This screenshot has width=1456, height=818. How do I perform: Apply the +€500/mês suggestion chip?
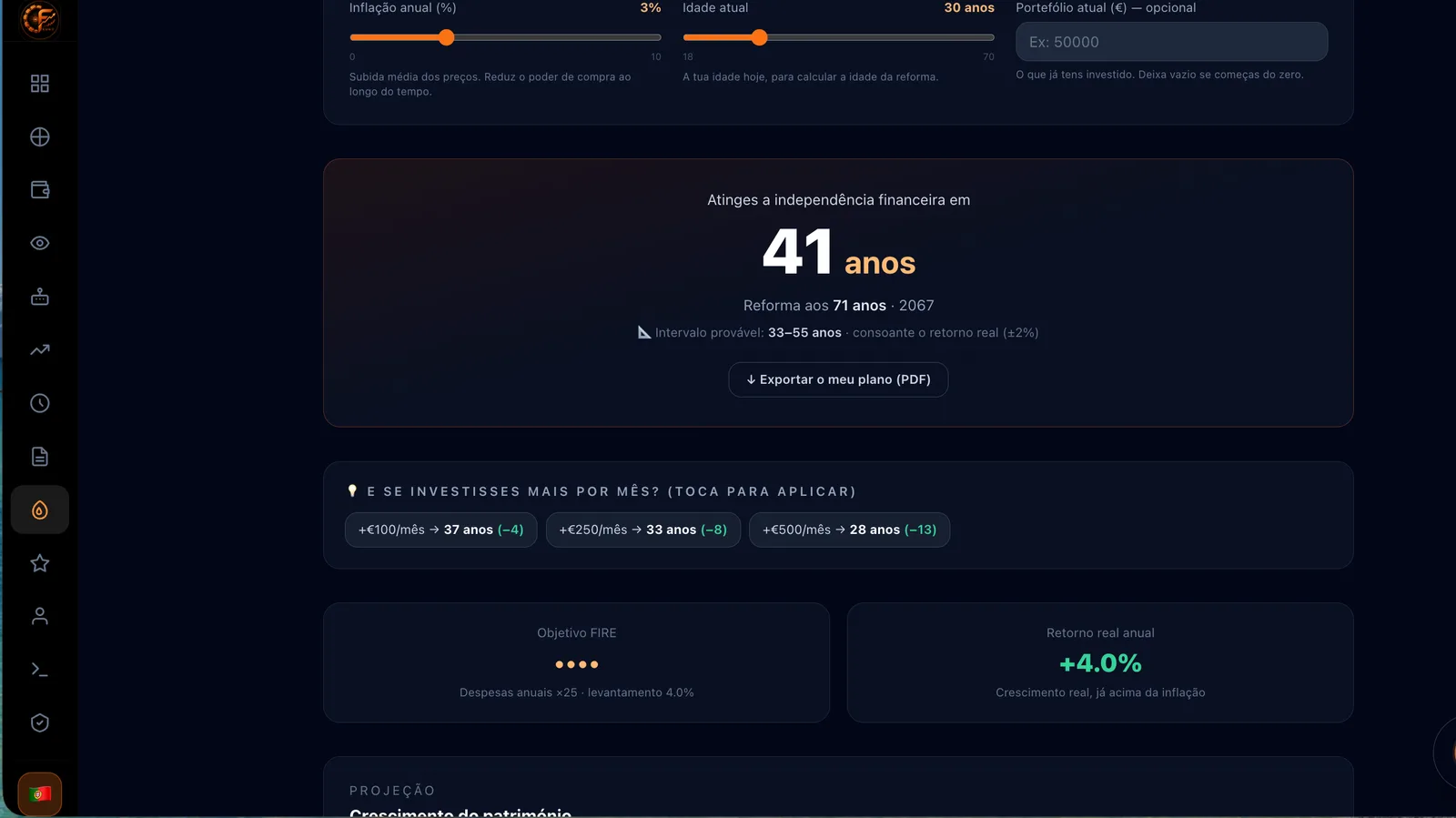[x=849, y=530]
